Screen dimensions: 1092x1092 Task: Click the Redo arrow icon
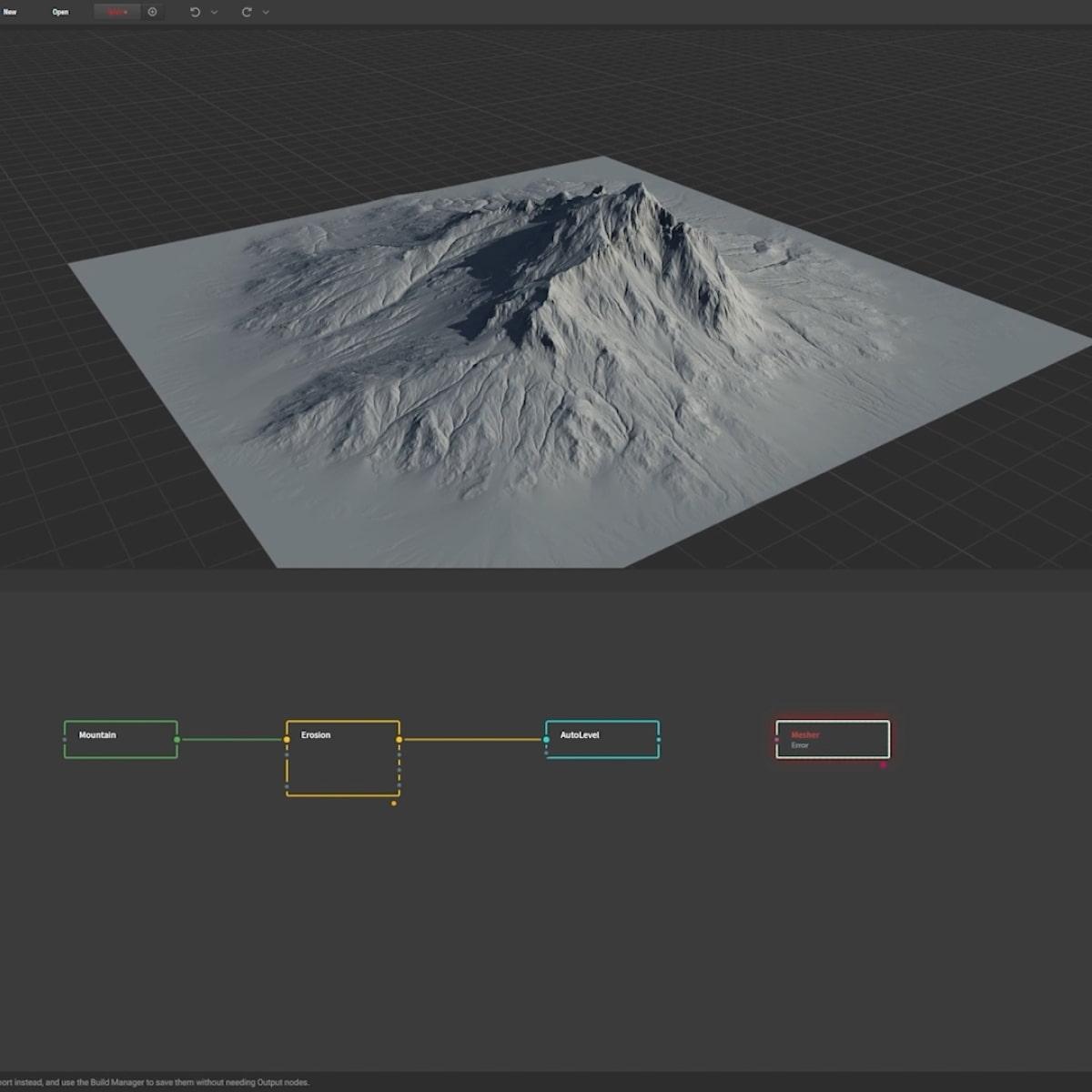[x=247, y=12]
